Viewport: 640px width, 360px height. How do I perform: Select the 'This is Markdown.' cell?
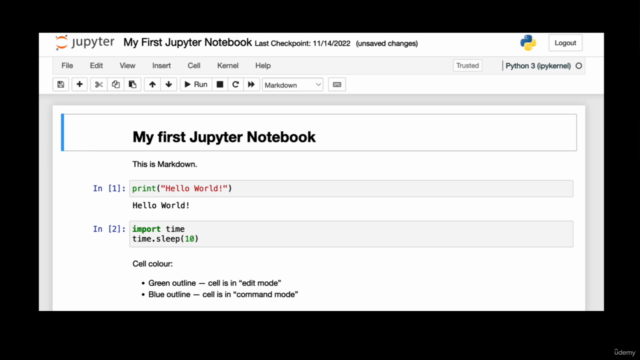164,164
